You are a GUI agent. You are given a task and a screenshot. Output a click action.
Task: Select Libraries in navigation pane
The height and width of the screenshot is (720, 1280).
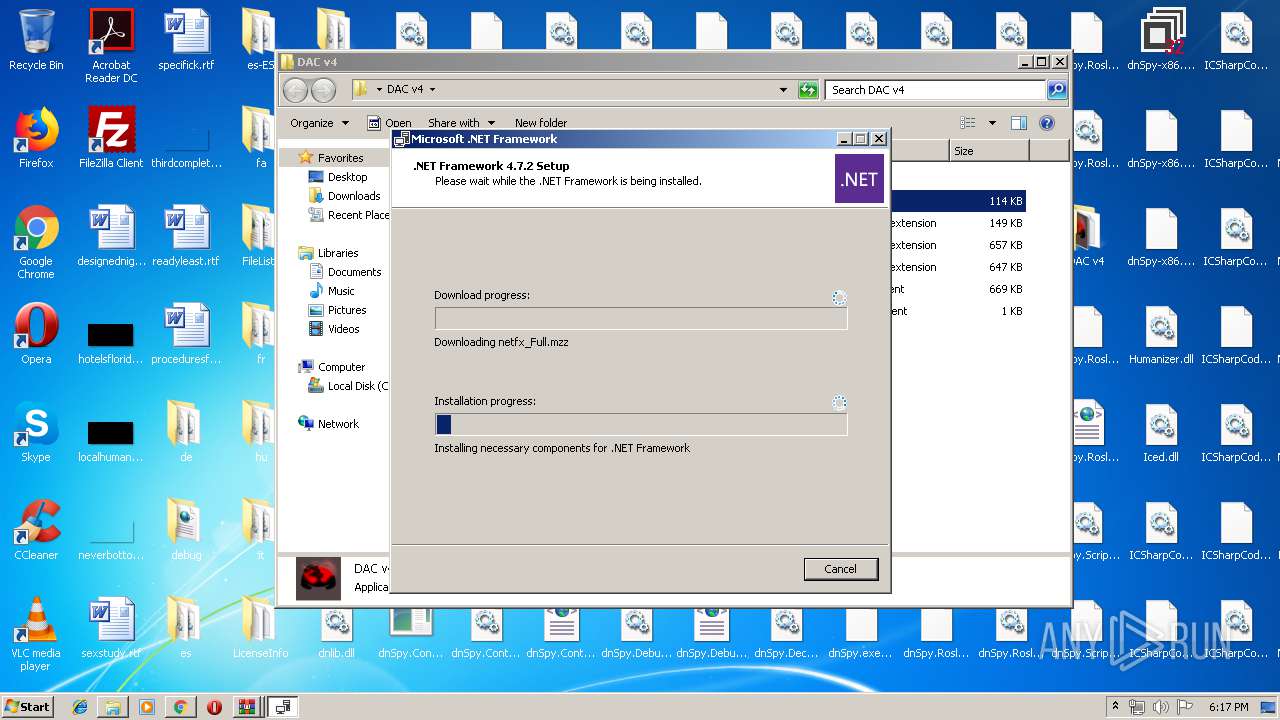coord(338,253)
